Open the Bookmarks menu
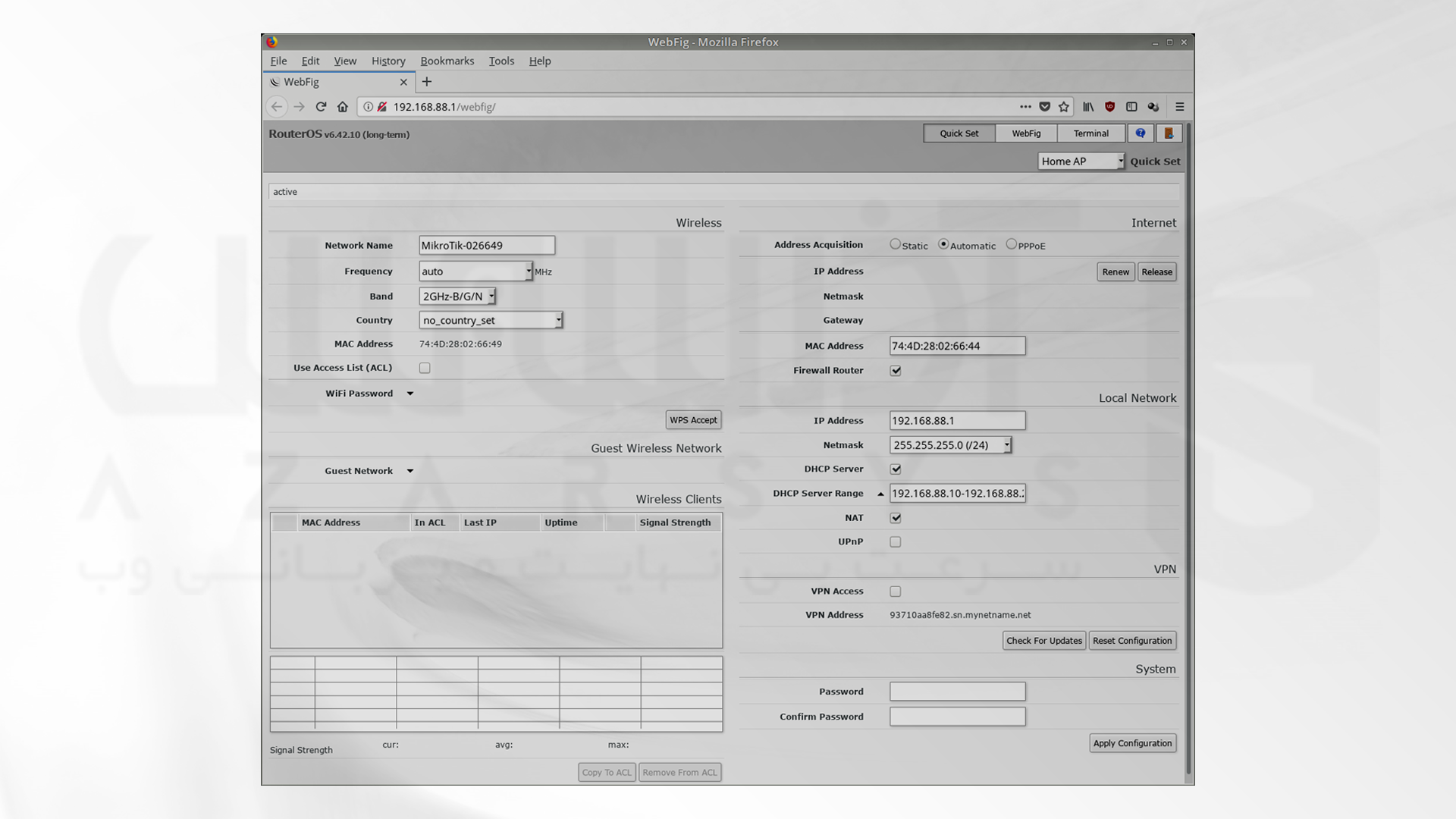The width and height of the screenshot is (1456, 819). pyautogui.click(x=447, y=61)
